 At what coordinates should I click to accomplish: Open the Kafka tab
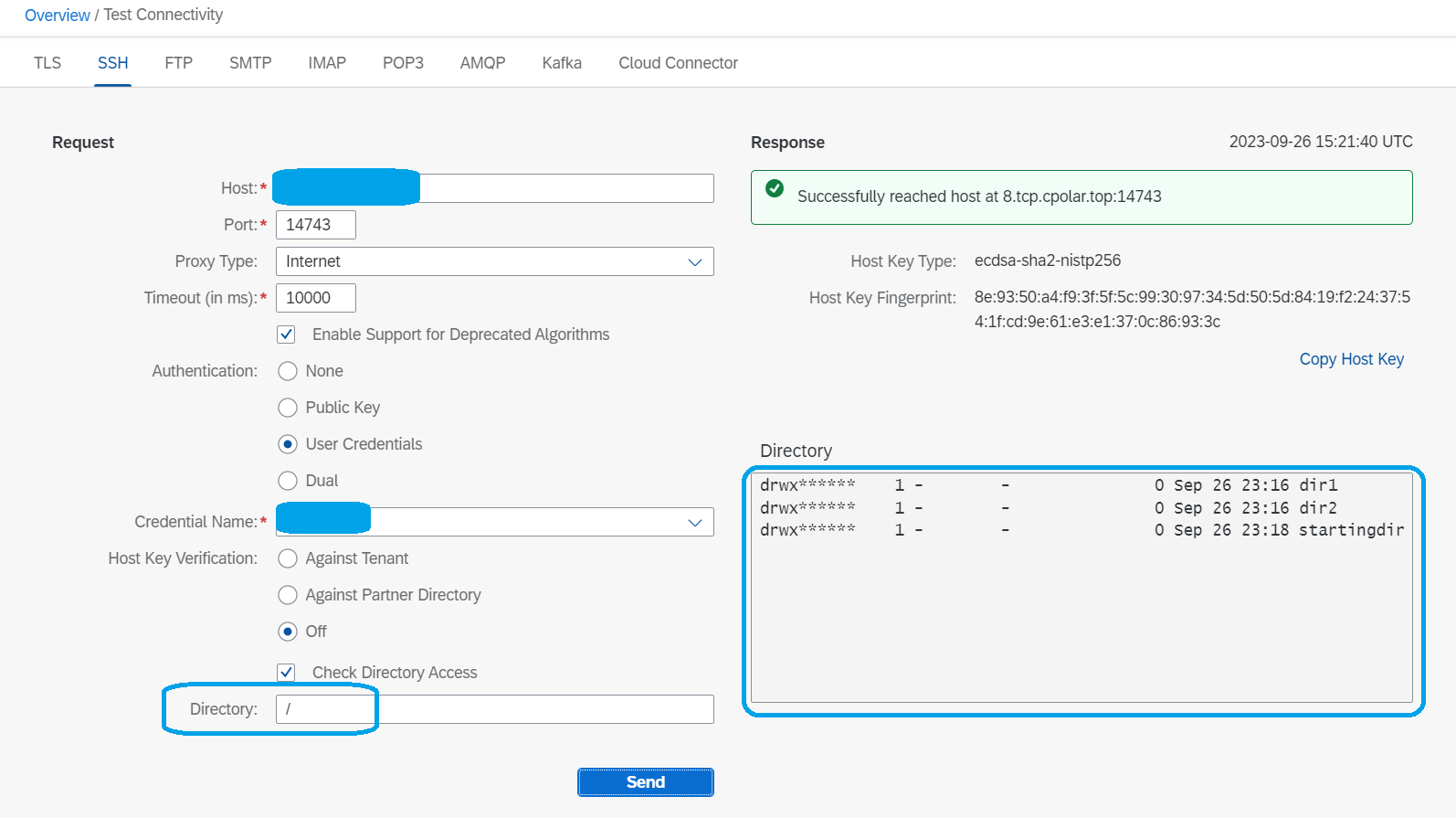(562, 63)
